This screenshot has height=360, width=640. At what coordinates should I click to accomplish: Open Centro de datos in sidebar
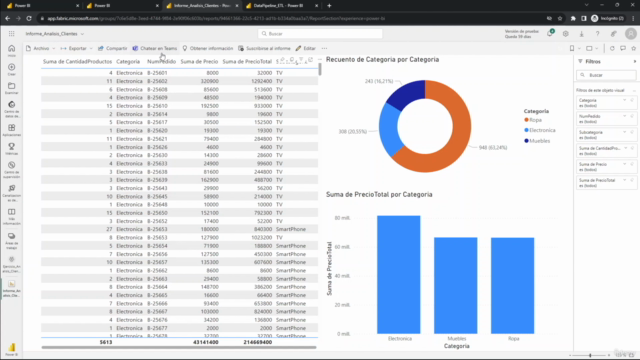(11, 109)
